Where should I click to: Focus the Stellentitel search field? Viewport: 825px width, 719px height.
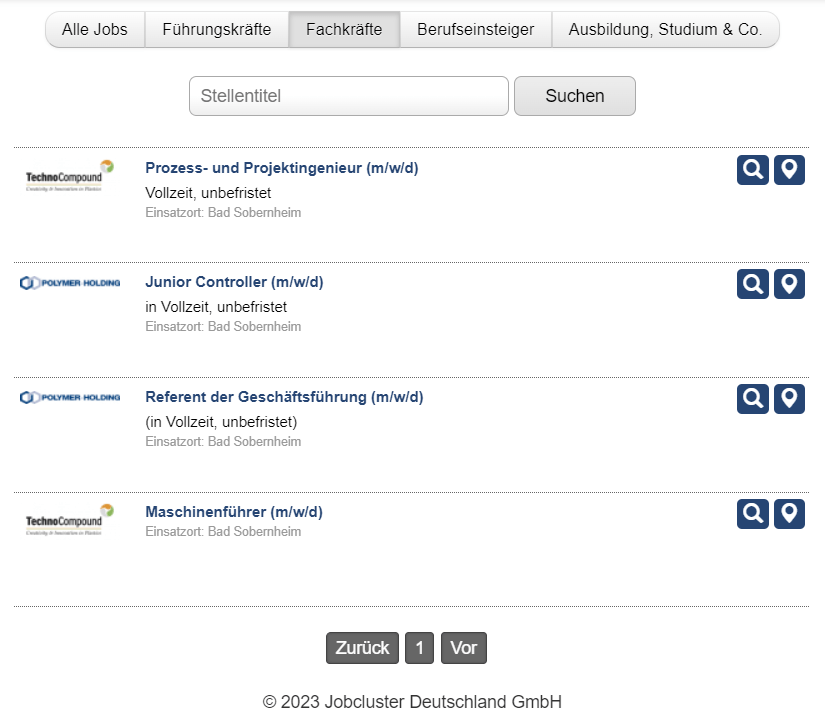349,96
